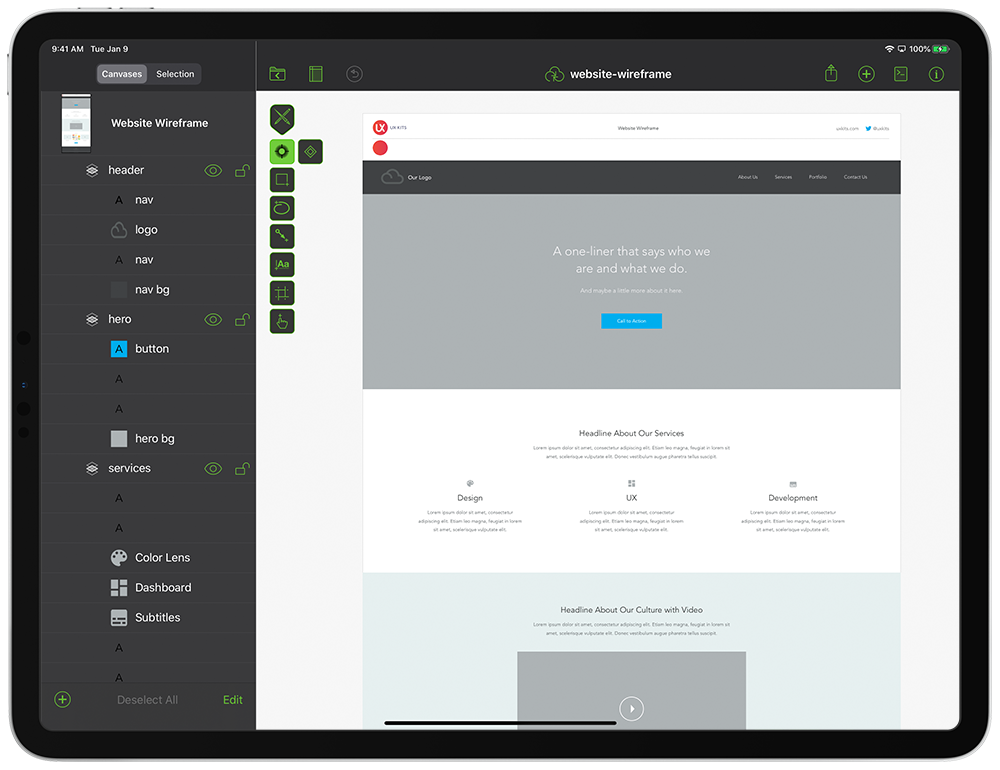Switch to the Selection tab
1000x770 pixels.
(x=175, y=73)
